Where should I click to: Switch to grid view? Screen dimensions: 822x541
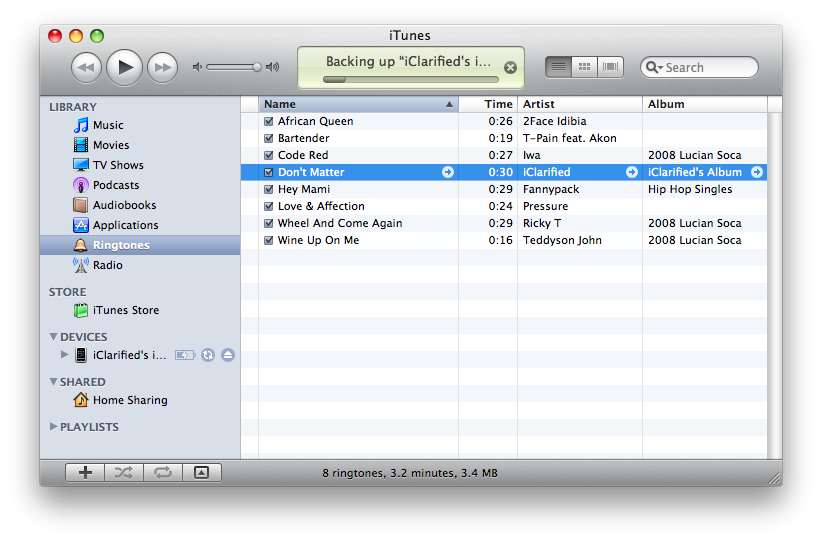584,67
